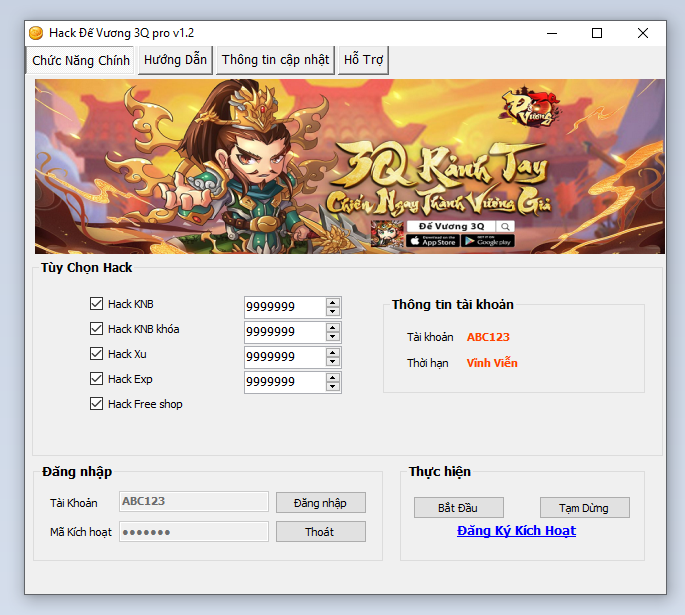Image resolution: width=685 pixels, height=615 pixels.
Task: Click the App Store badge in banner
Action: point(433,241)
